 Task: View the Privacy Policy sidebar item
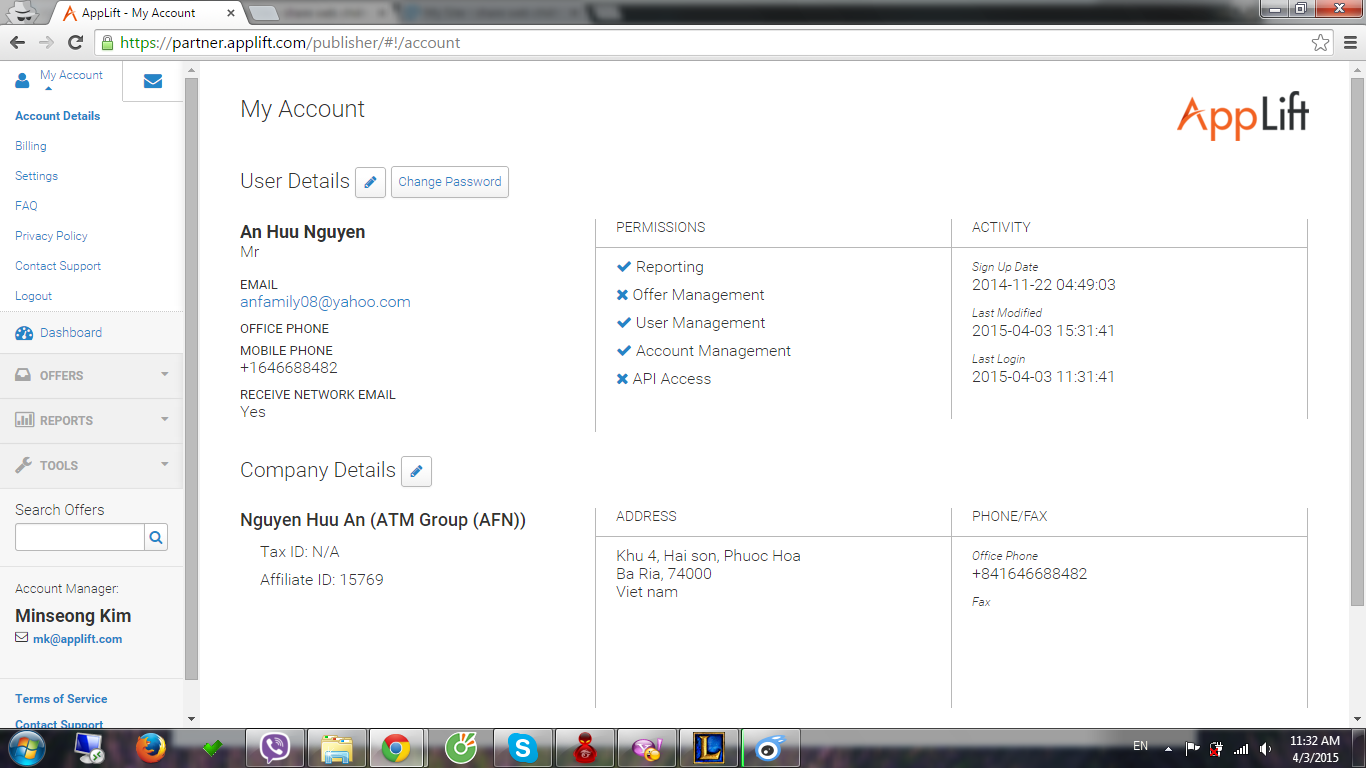click(x=51, y=236)
